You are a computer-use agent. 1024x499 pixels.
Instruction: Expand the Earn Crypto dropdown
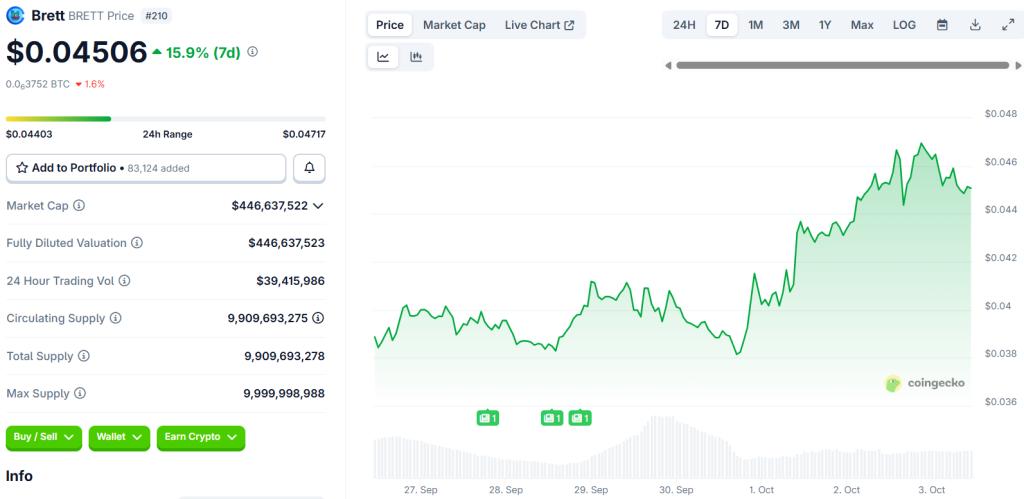pyautogui.click(x=200, y=437)
